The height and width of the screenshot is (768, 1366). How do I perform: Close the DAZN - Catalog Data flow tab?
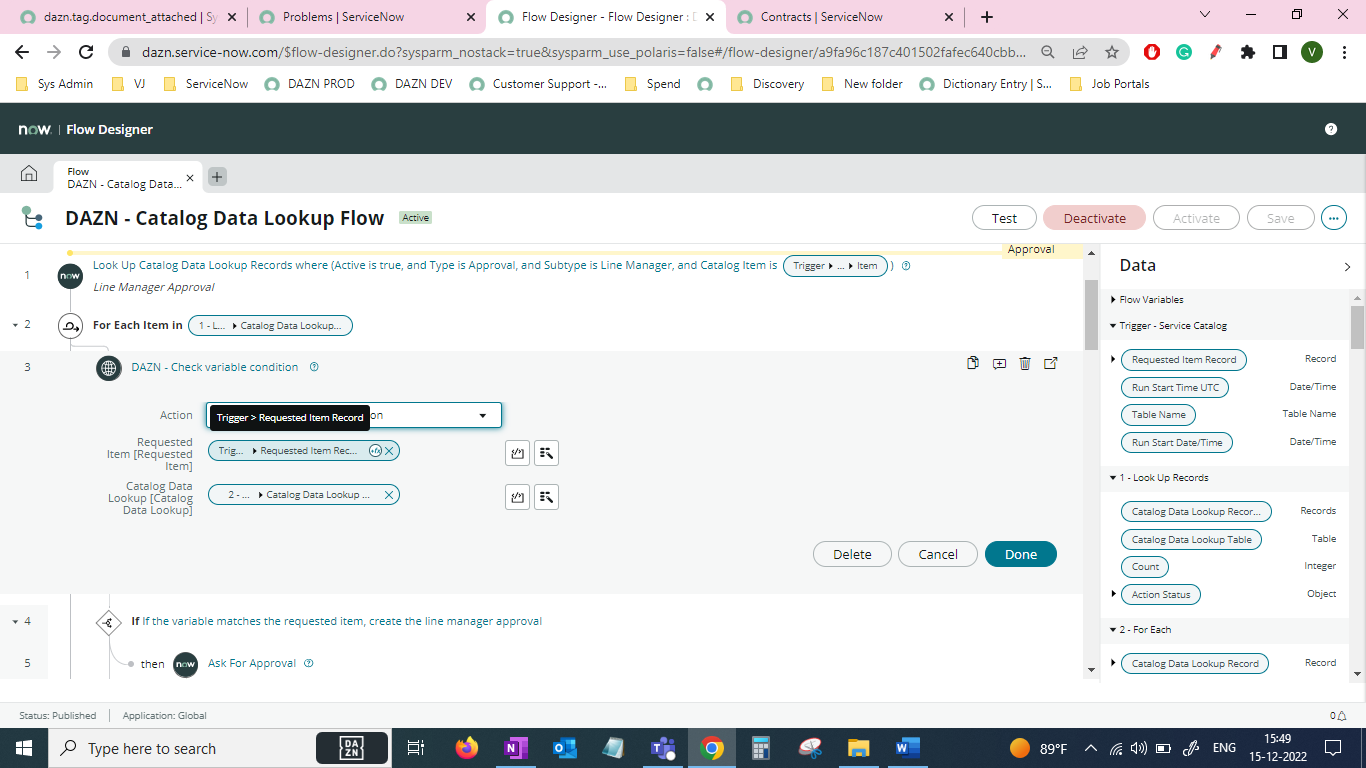(x=190, y=178)
